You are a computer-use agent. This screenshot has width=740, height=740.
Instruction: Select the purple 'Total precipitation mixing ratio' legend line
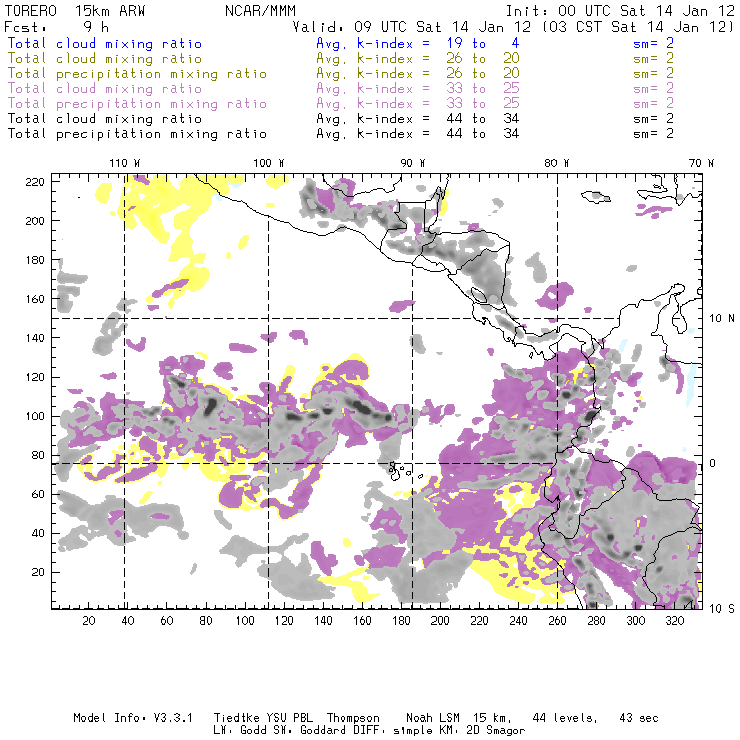pos(137,104)
